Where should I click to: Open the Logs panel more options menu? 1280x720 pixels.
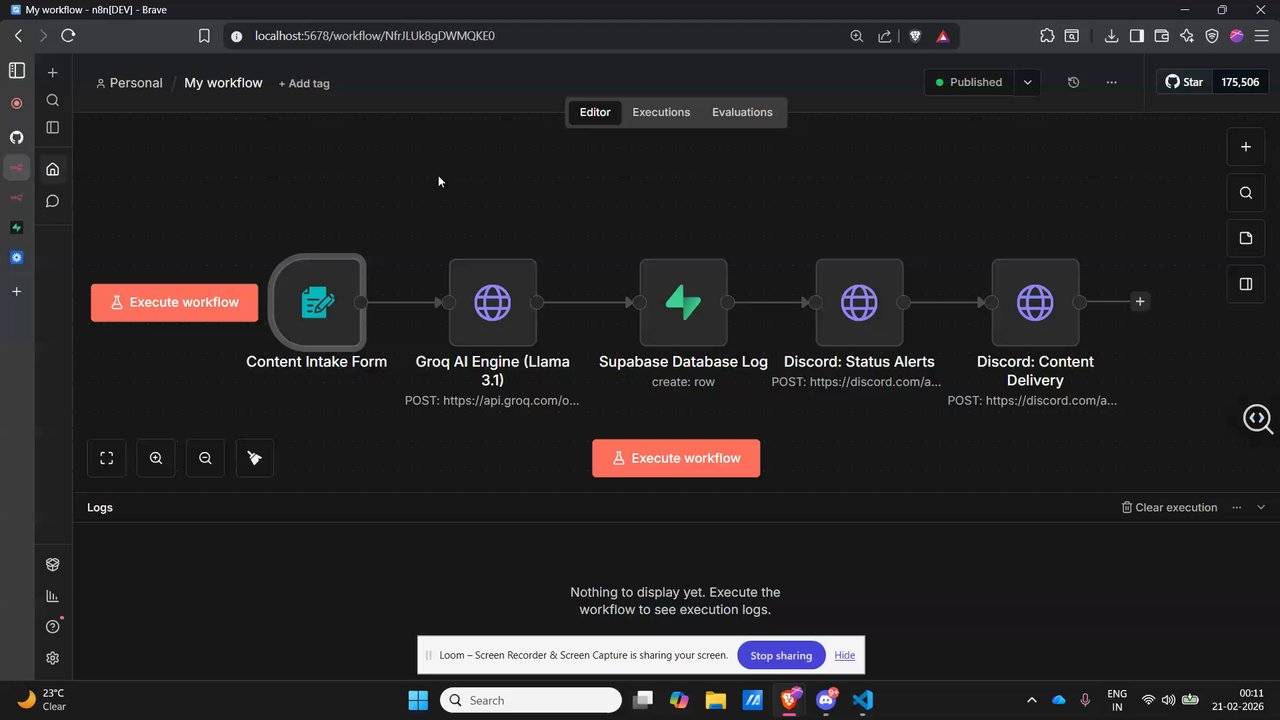pyautogui.click(x=1237, y=507)
